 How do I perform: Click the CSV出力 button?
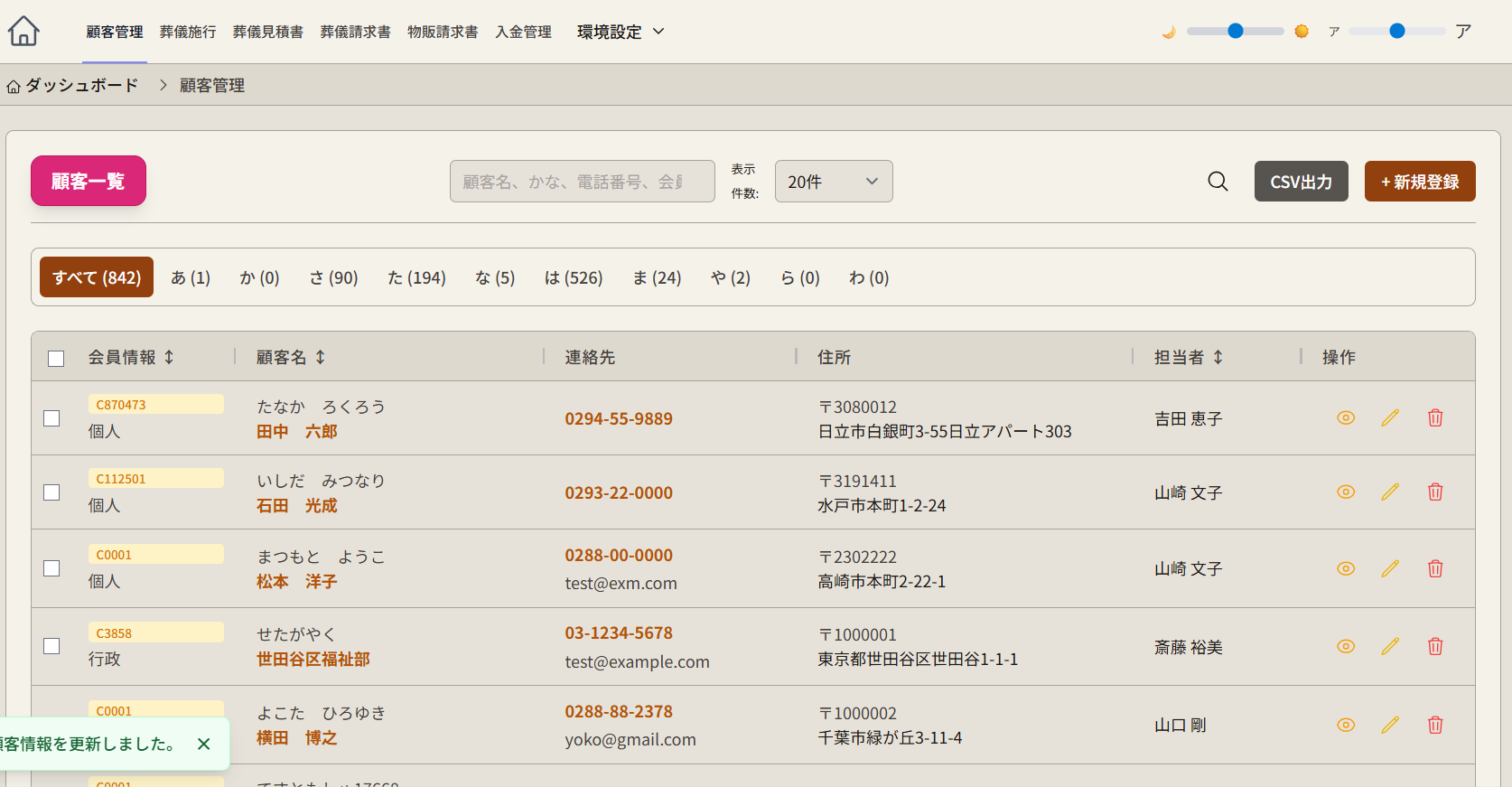[1300, 182]
